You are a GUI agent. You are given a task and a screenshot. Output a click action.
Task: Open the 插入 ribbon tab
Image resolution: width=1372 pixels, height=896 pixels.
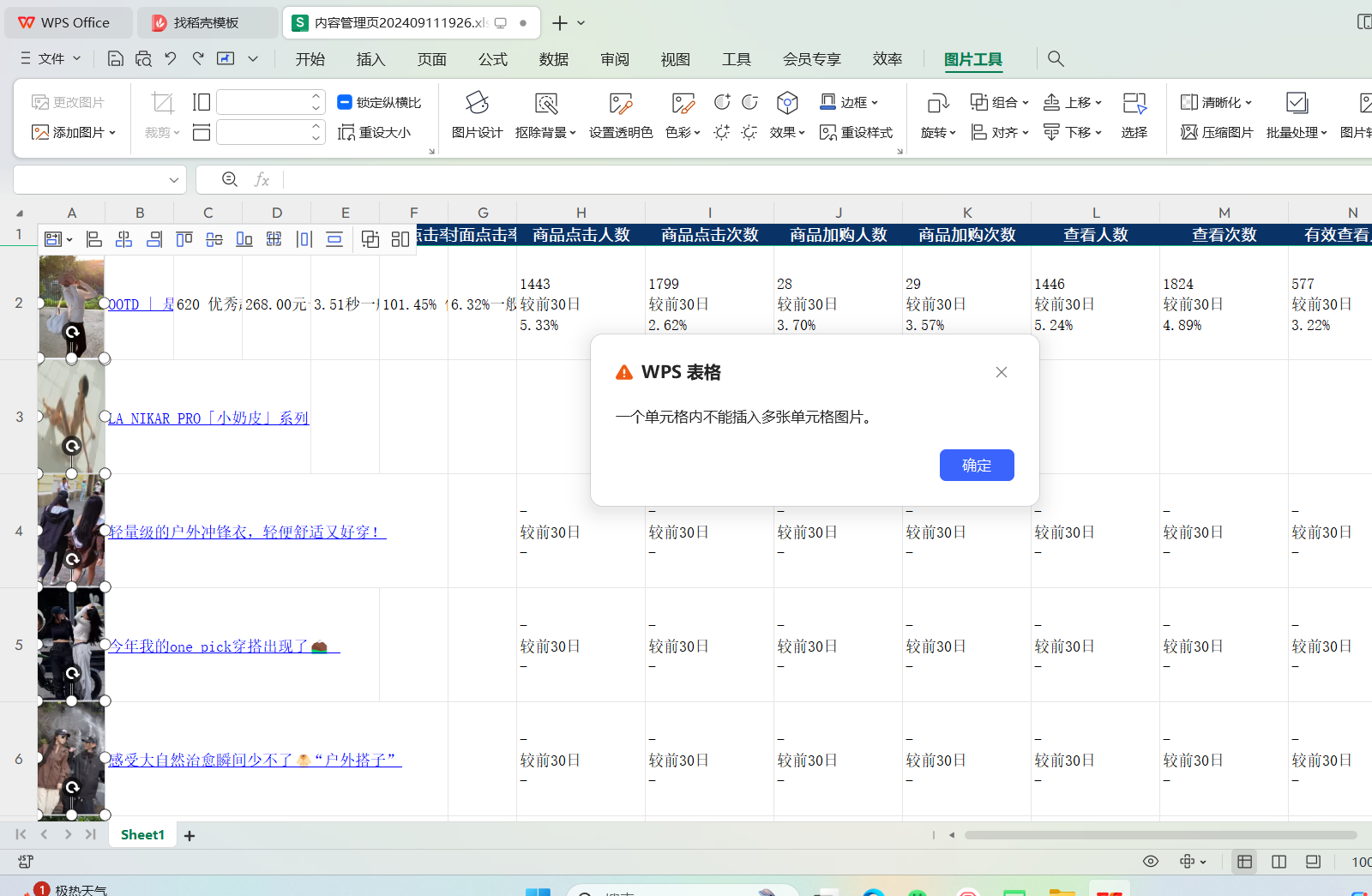click(x=370, y=59)
